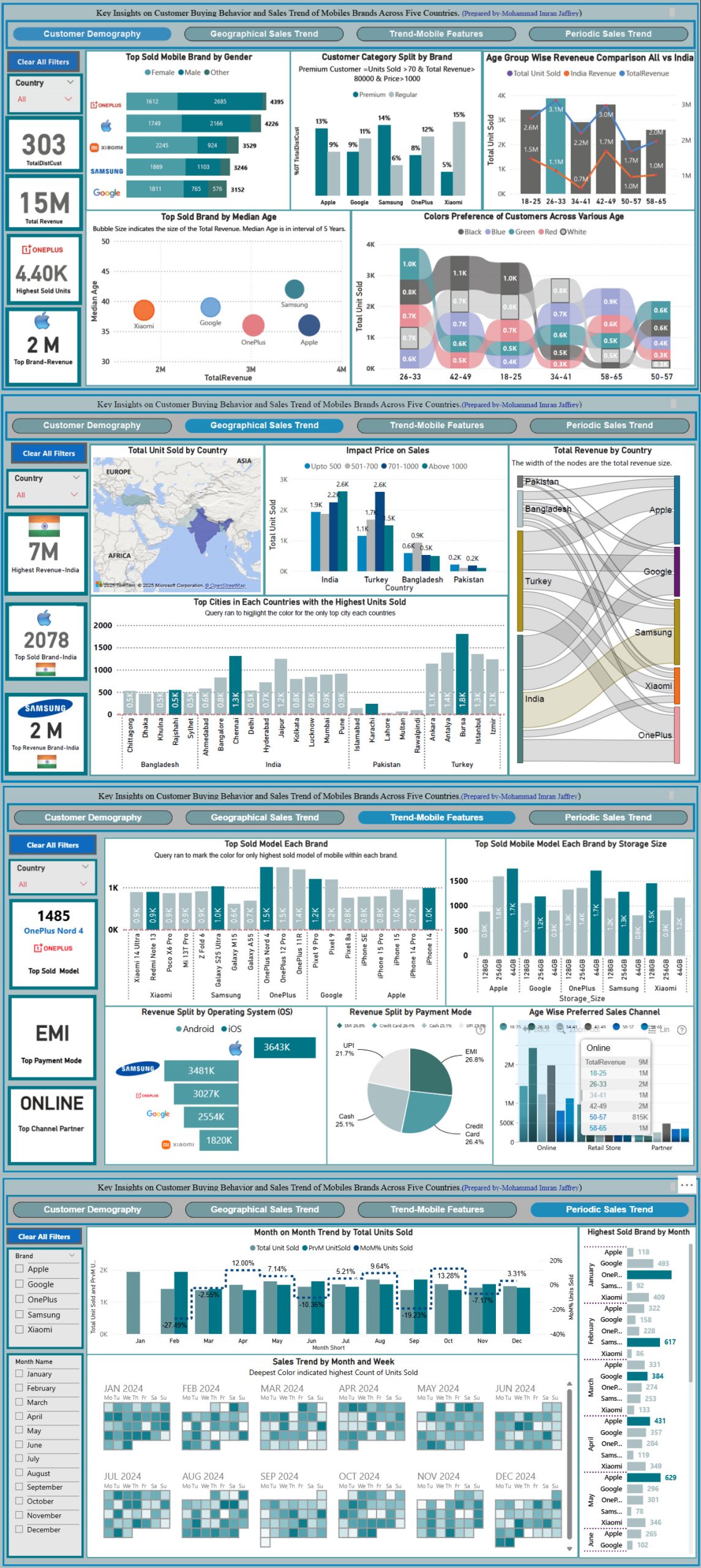
Task: Click OnePlus logo in Top Sold Model card
Action: pyautogui.click(x=53, y=948)
